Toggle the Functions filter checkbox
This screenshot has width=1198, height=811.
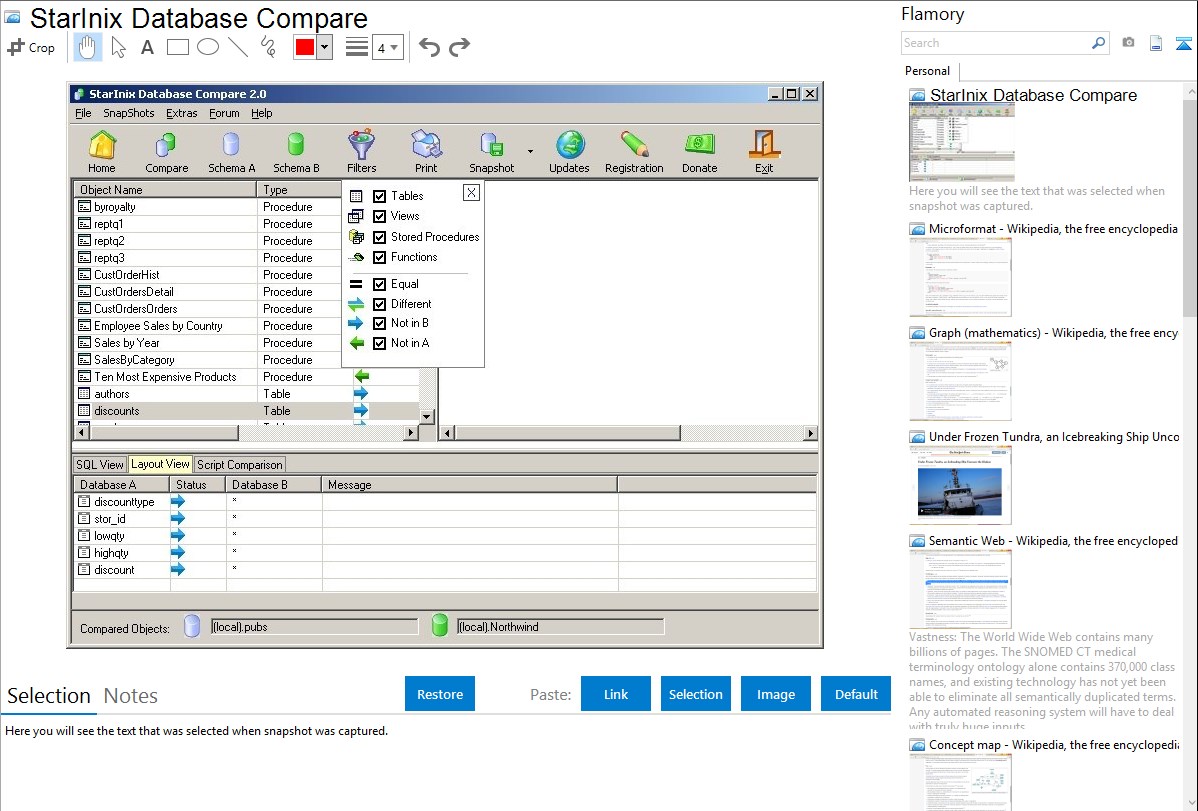point(380,258)
